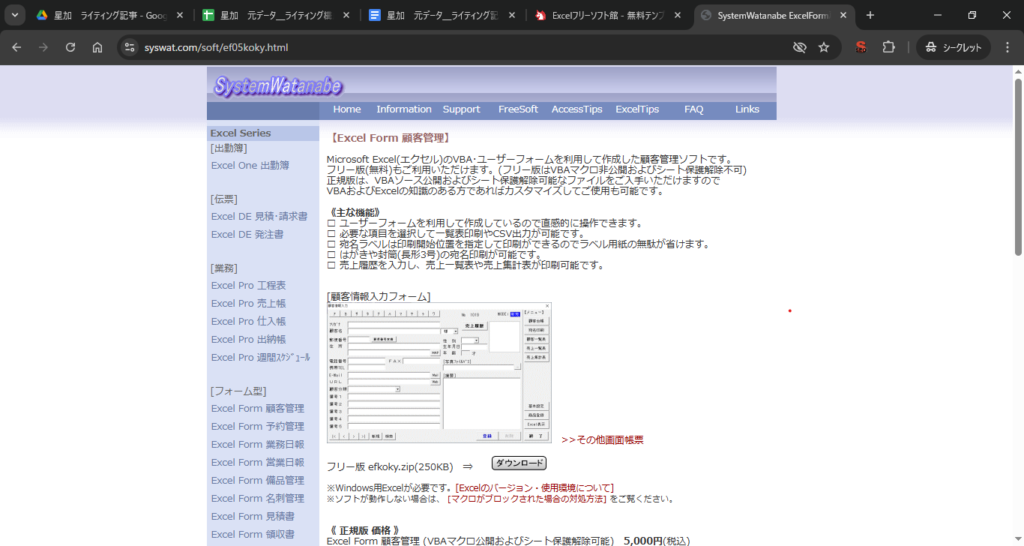The height and width of the screenshot is (546, 1024).
Task: Open Excel Form 業務日報 sidebar link
Action: tap(257, 445)
